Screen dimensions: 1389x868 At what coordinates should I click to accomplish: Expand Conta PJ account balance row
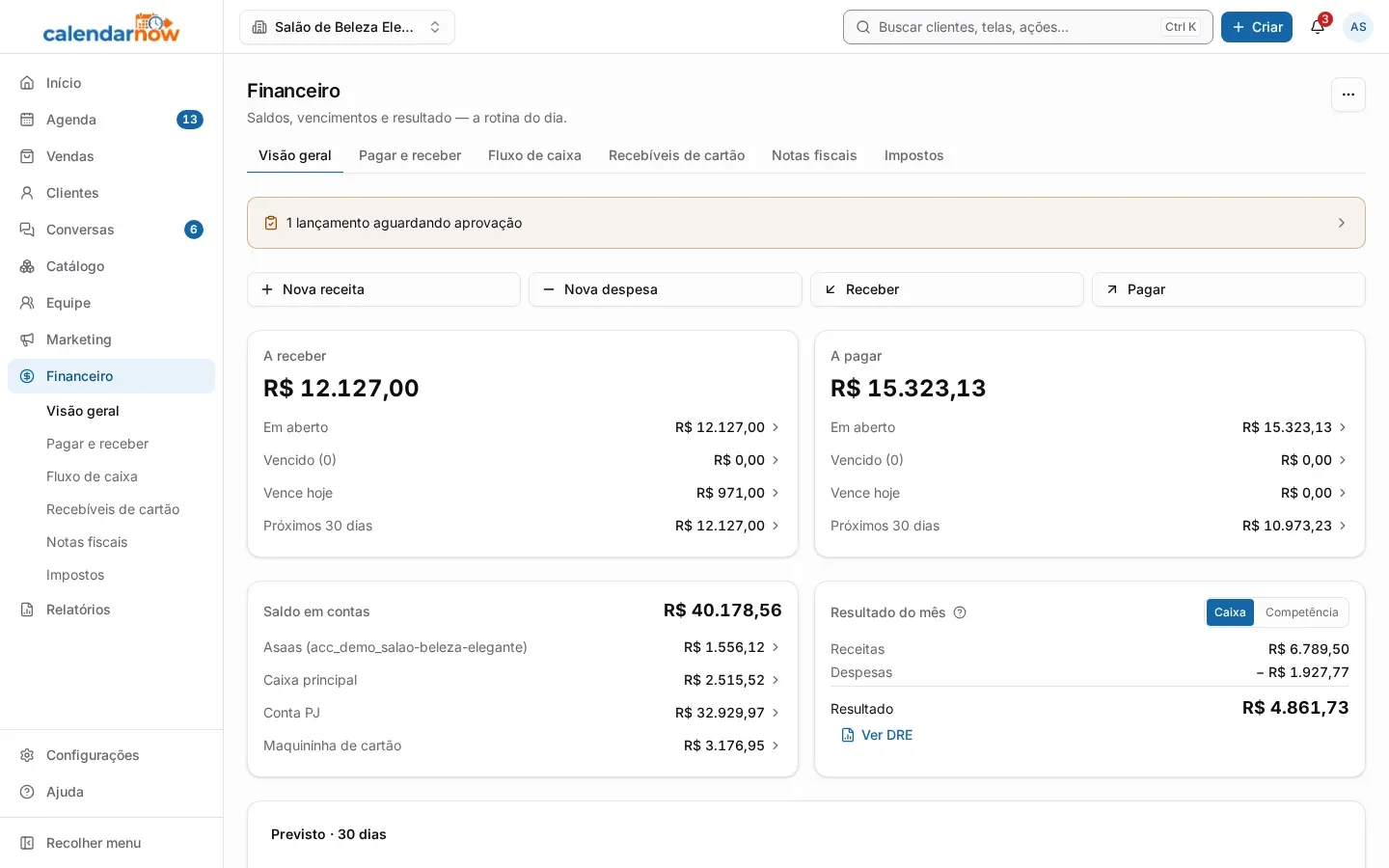[x=522, y=713]
